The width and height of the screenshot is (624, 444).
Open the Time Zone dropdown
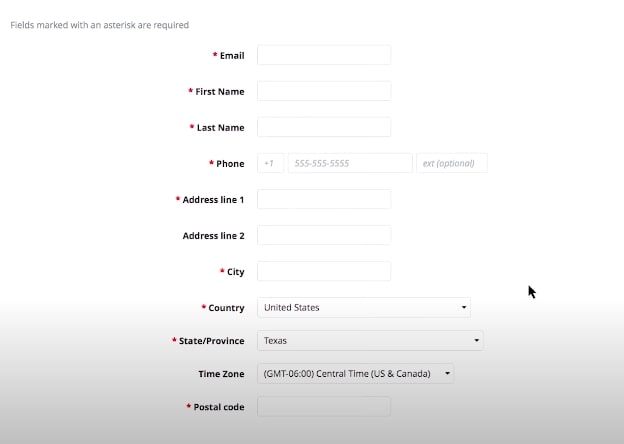355,374
